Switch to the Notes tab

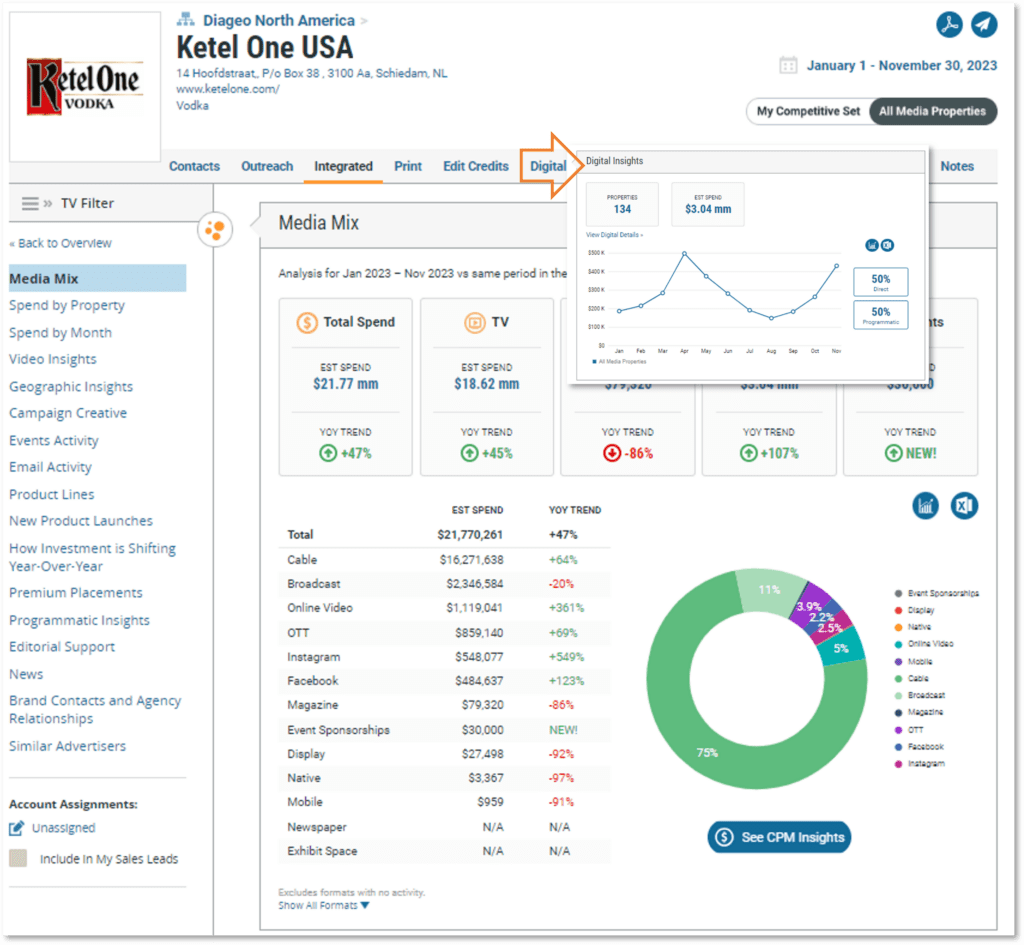click(x=957, y=166)
